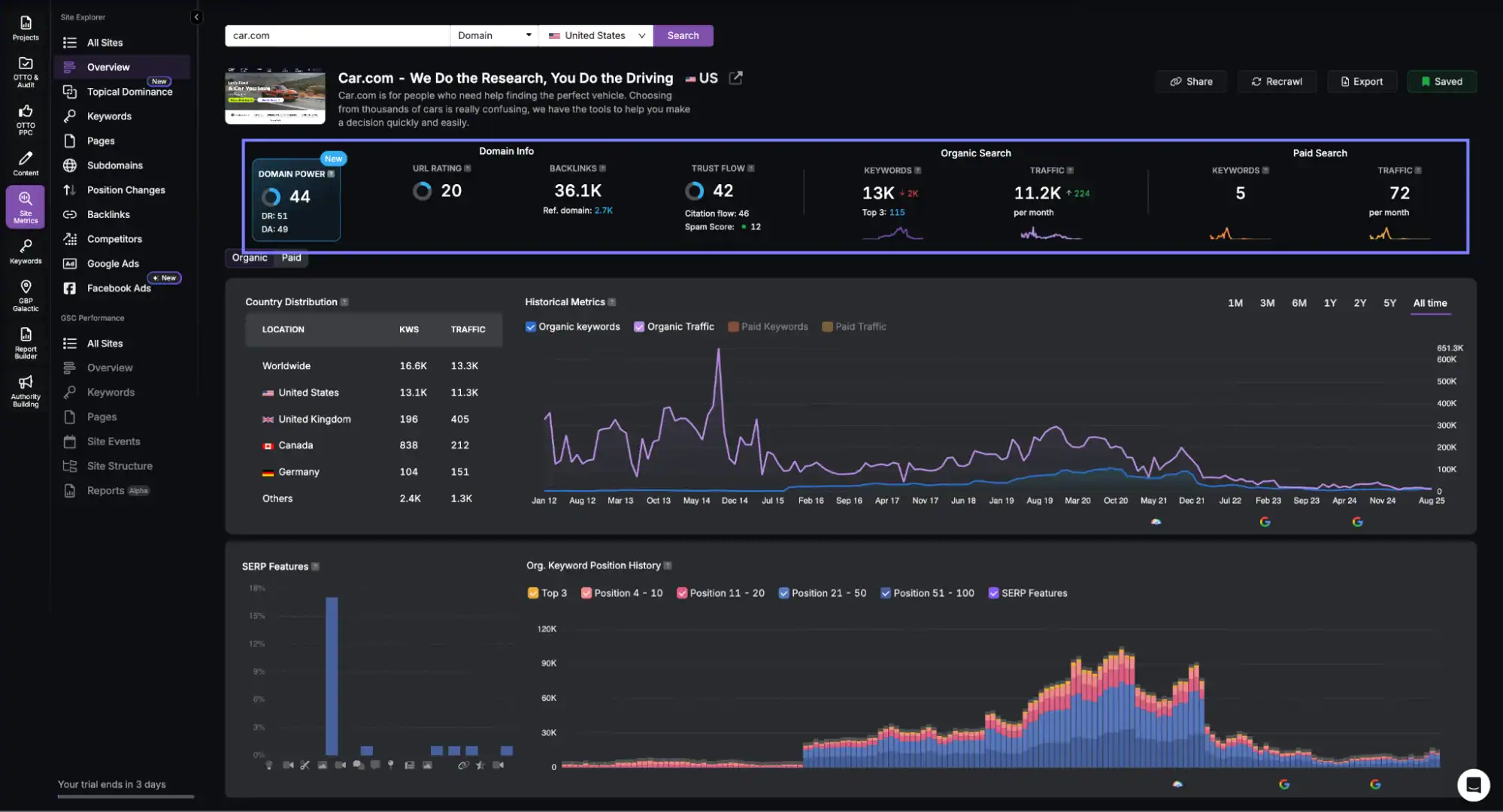This screenshot has height=812, width=1503.
Task: Click trial ends progress bar
Action: (x=126, y=796)
